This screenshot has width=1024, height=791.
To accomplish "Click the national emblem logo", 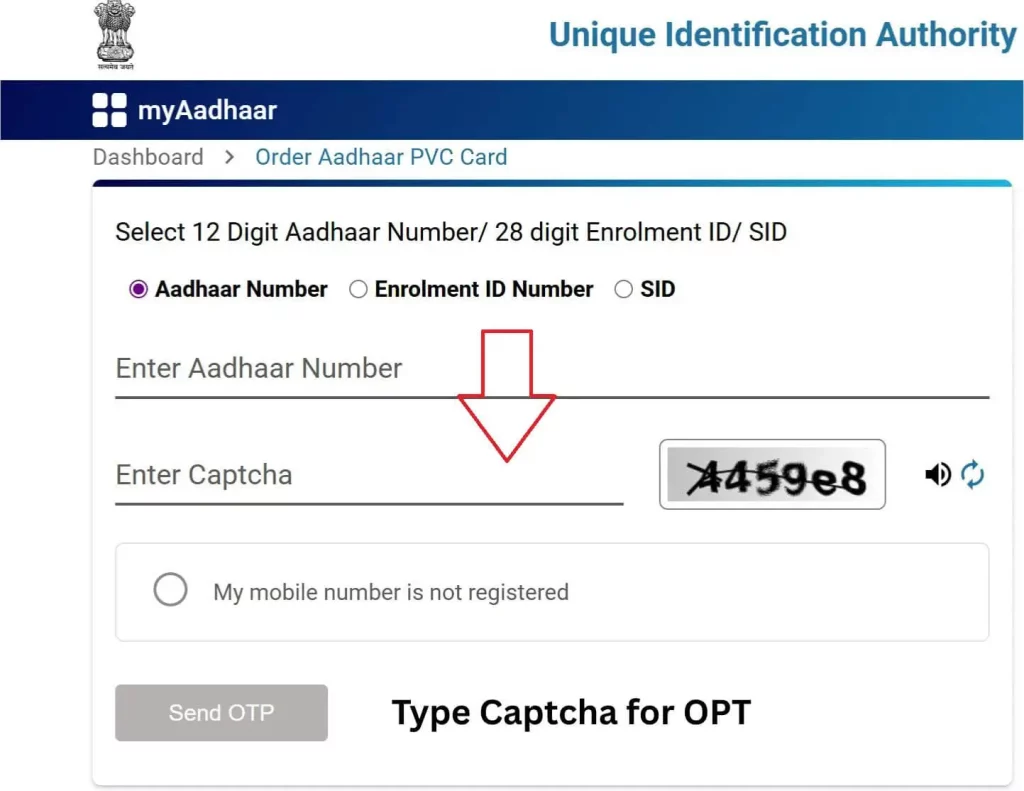I will point(114,34).
